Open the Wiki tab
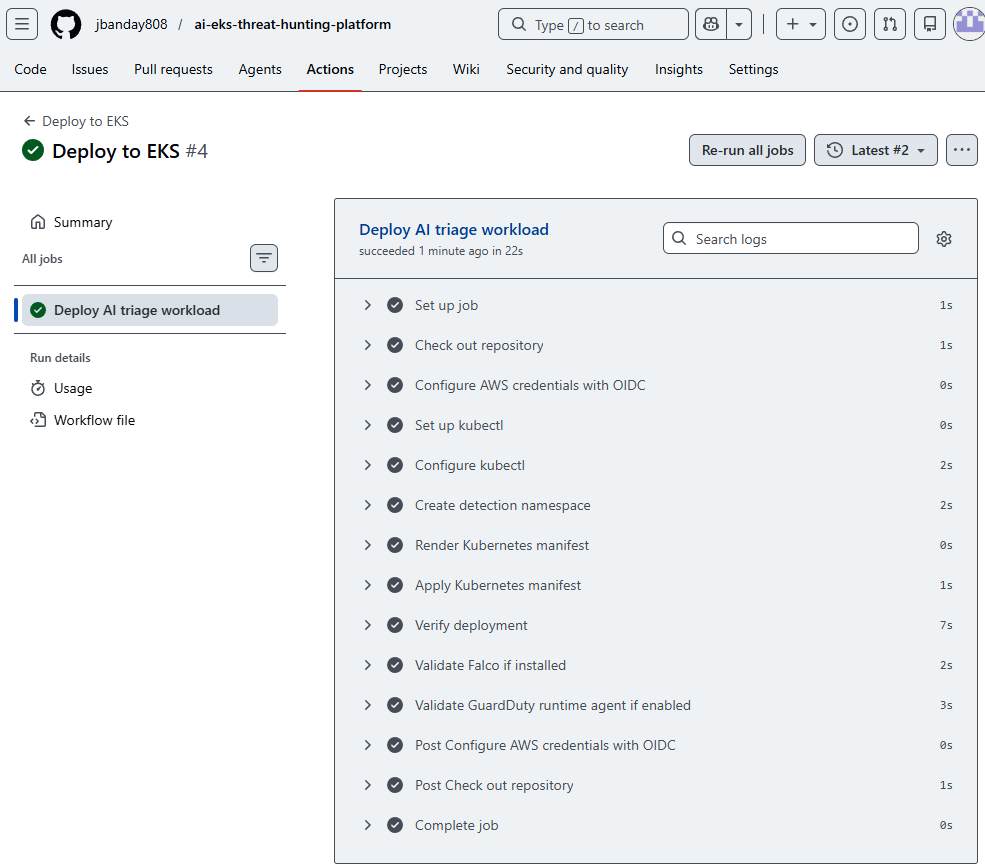 tap(466, 69)
